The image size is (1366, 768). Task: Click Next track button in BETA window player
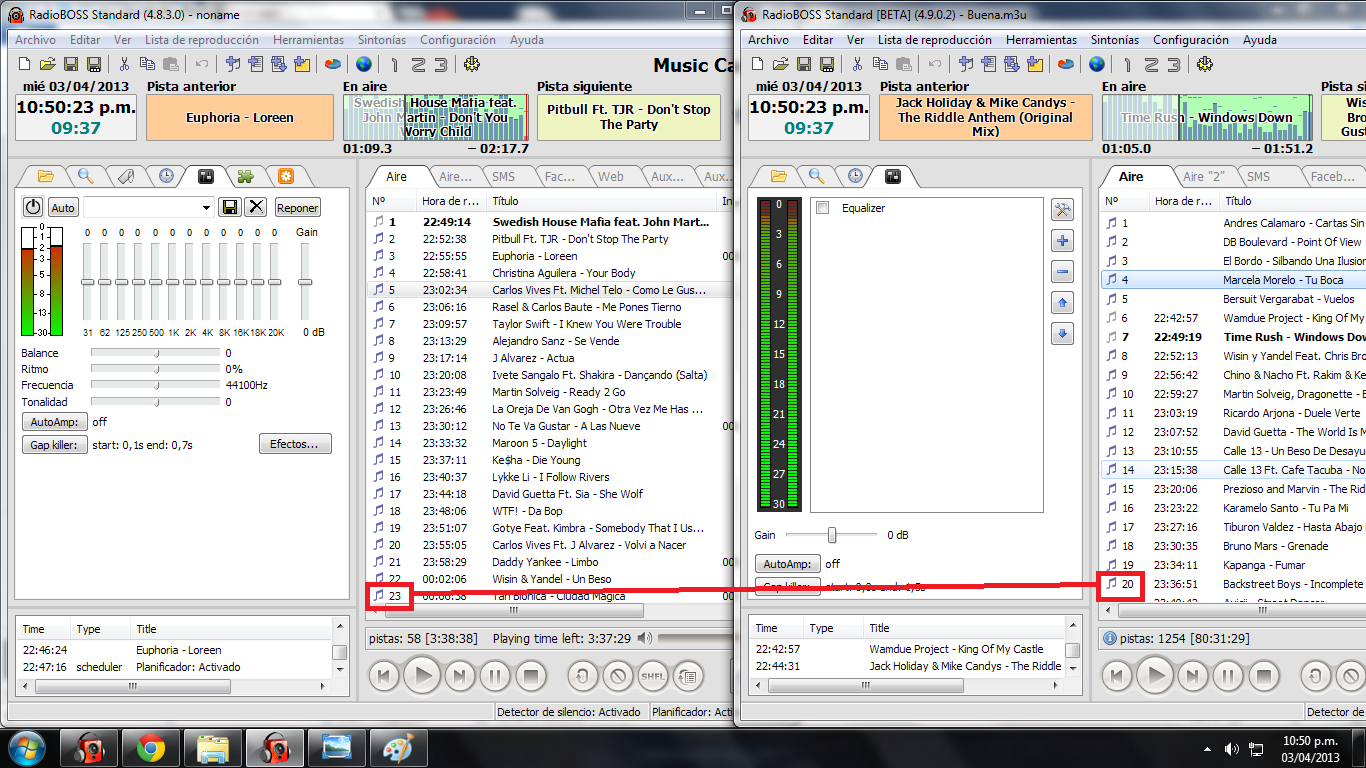point(1192,676)
